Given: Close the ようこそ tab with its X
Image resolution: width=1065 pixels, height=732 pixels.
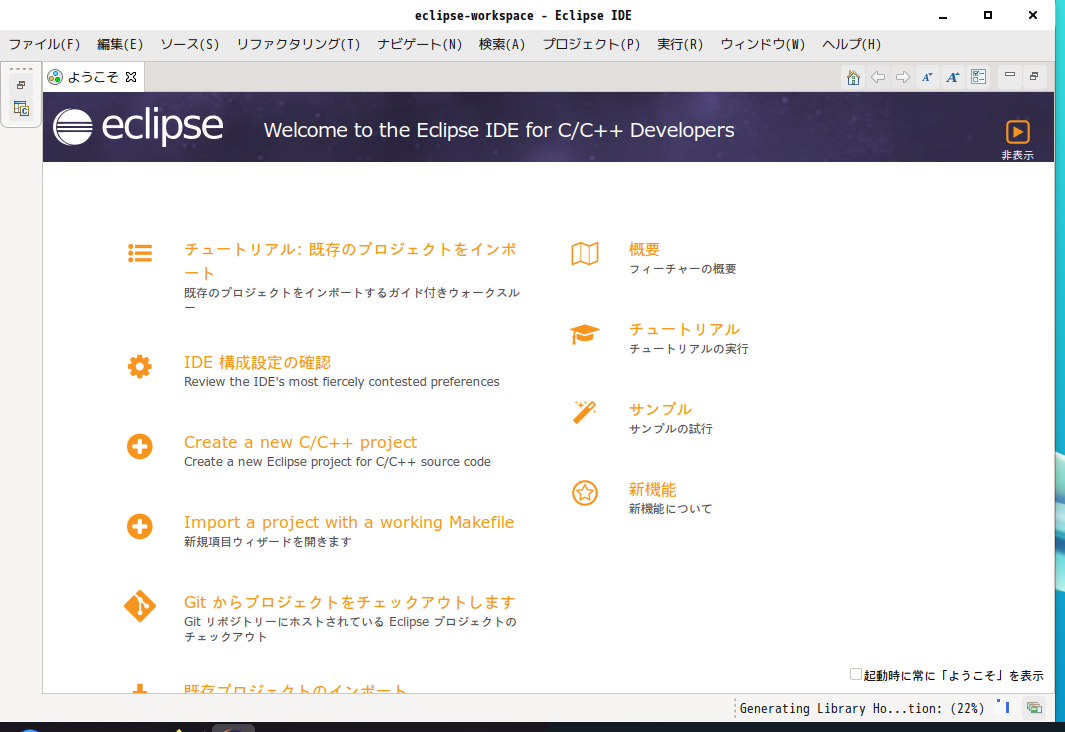Looking at the screenshot, I should tap(131, 77).
